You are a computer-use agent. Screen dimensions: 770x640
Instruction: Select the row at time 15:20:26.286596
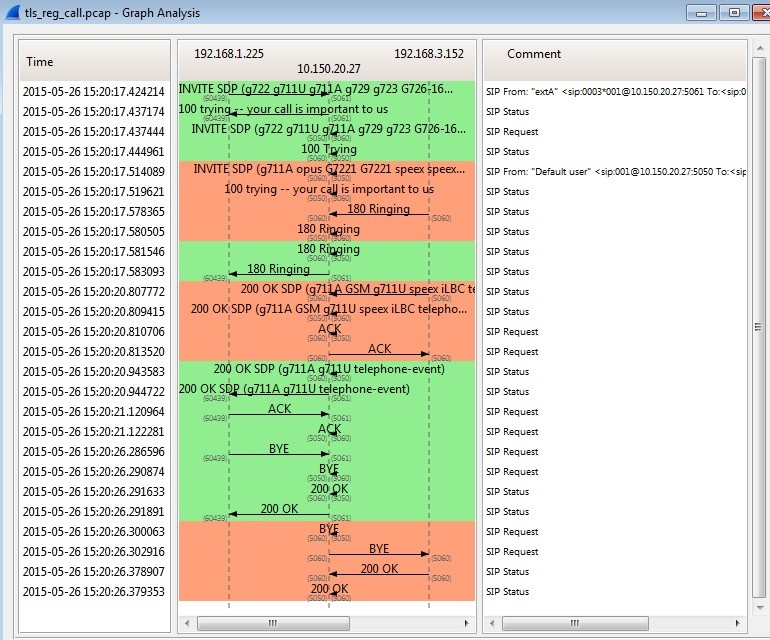tap(93, 451)
